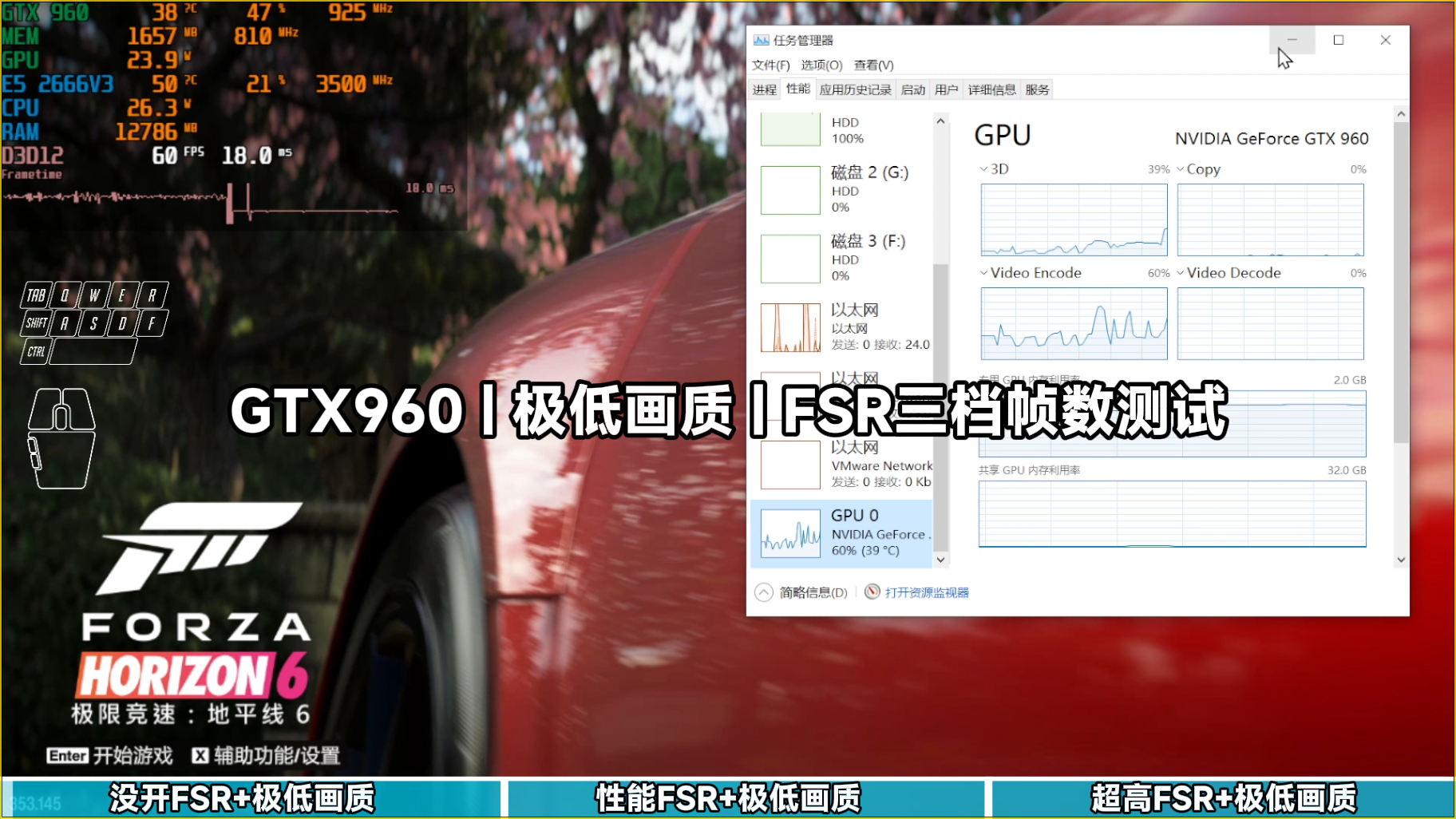Click the CTRL key overlay icon

pyautogui.click(x=36, y=351)
